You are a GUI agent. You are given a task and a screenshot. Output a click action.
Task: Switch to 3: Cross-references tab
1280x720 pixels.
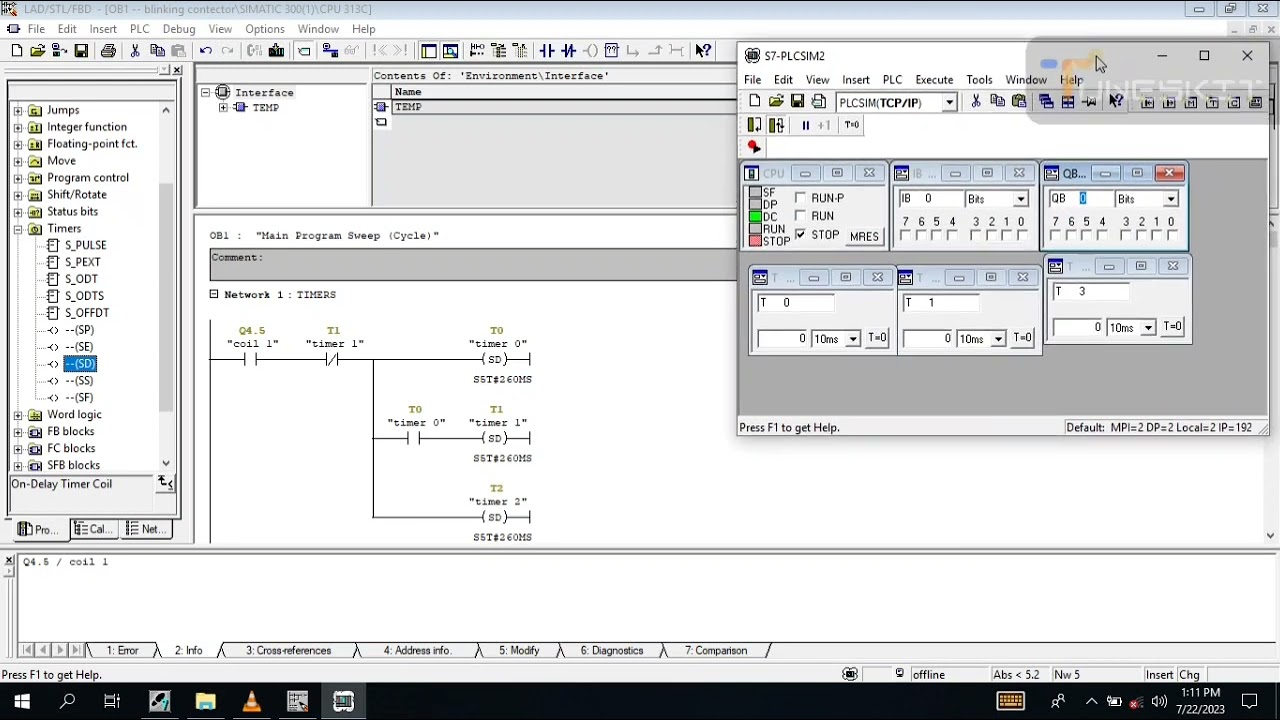coord(288,650)
